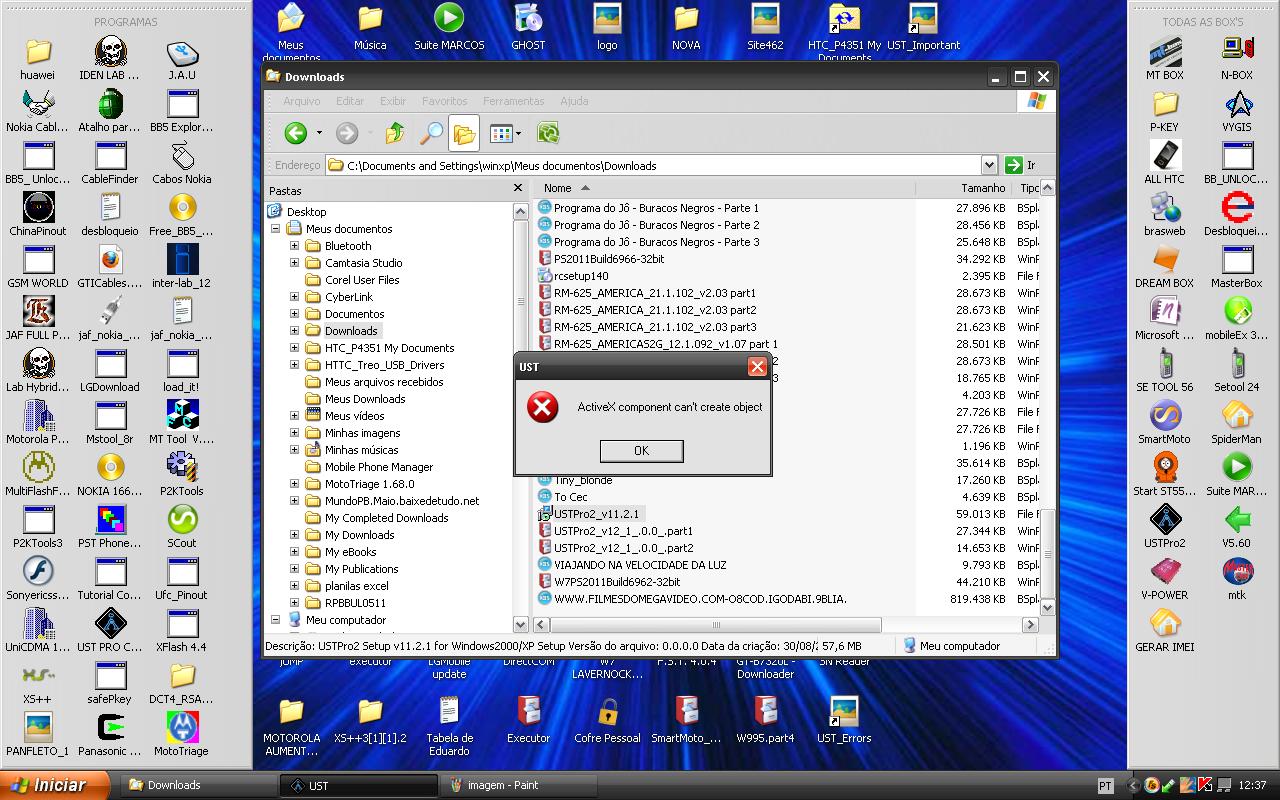Open the J.A.U program icon
1280x800 pixels.
point(182,58)
